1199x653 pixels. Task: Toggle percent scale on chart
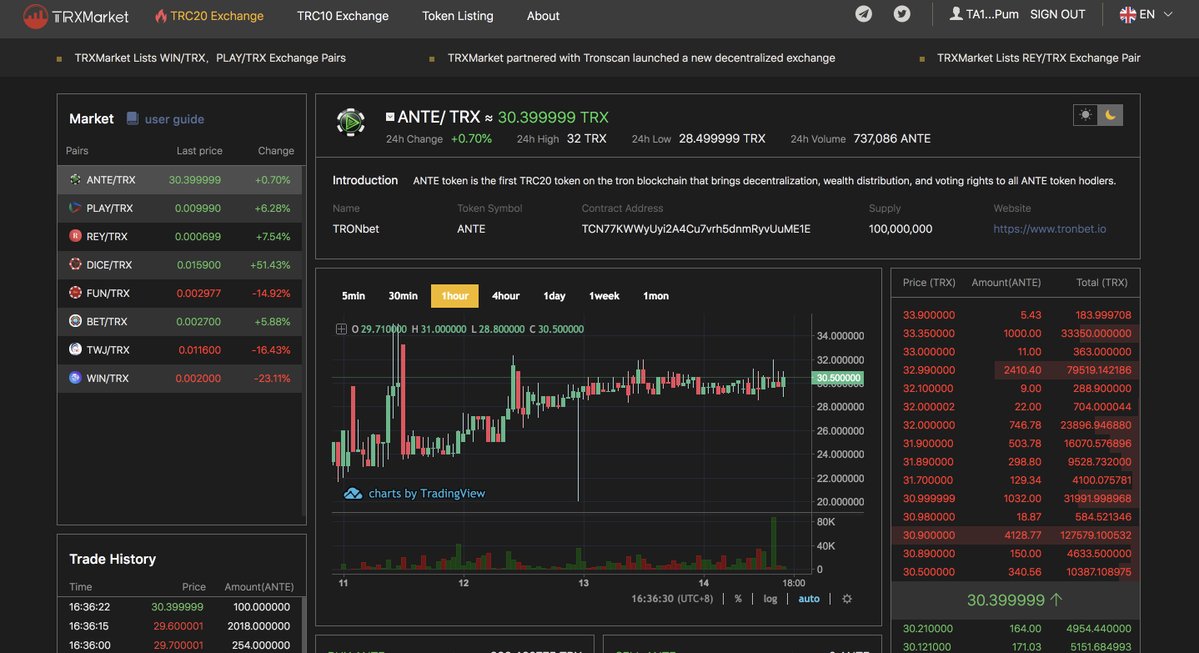click(738, 599)
